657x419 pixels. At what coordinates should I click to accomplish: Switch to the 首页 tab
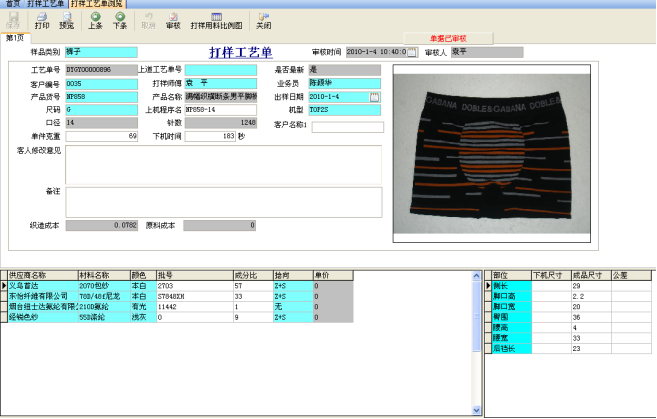pyautogui.click(x=12, y=4)
